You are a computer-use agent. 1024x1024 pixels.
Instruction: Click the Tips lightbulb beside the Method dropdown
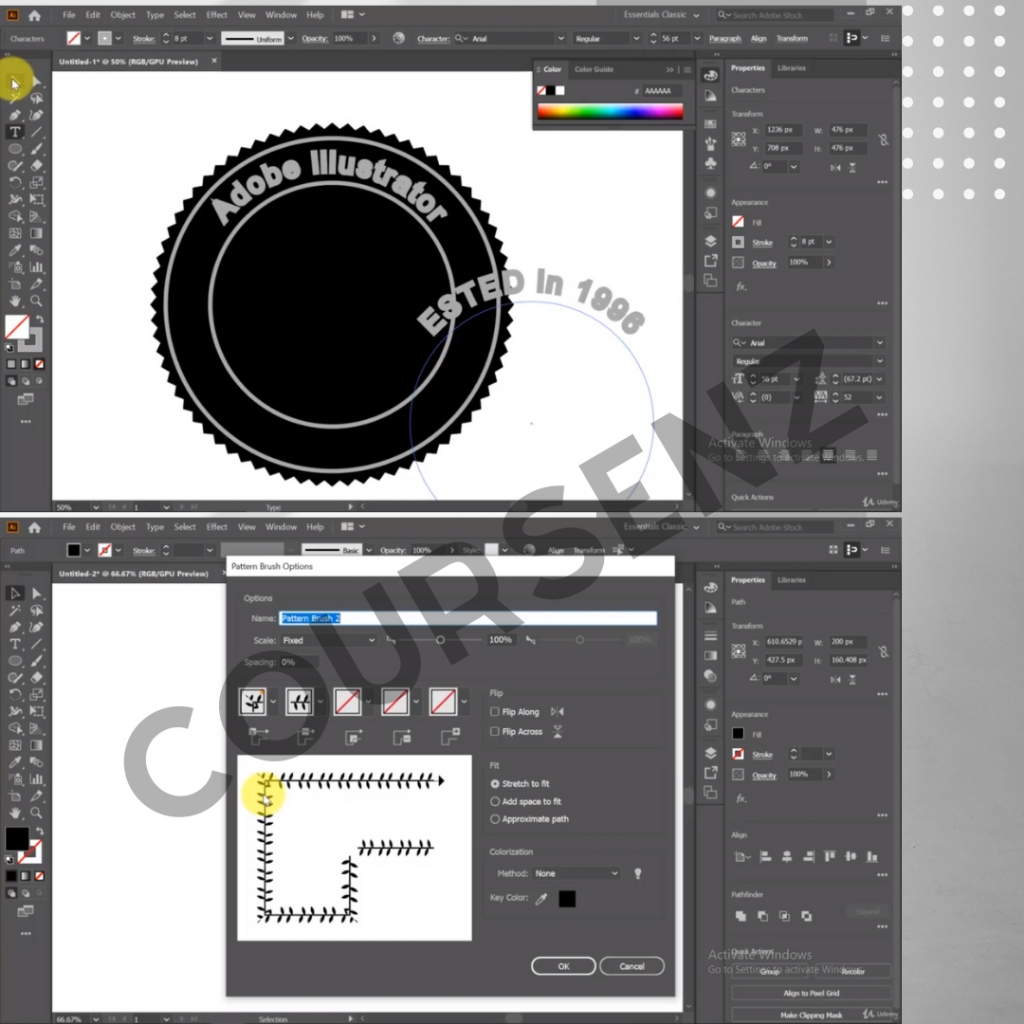click(637, 873)
